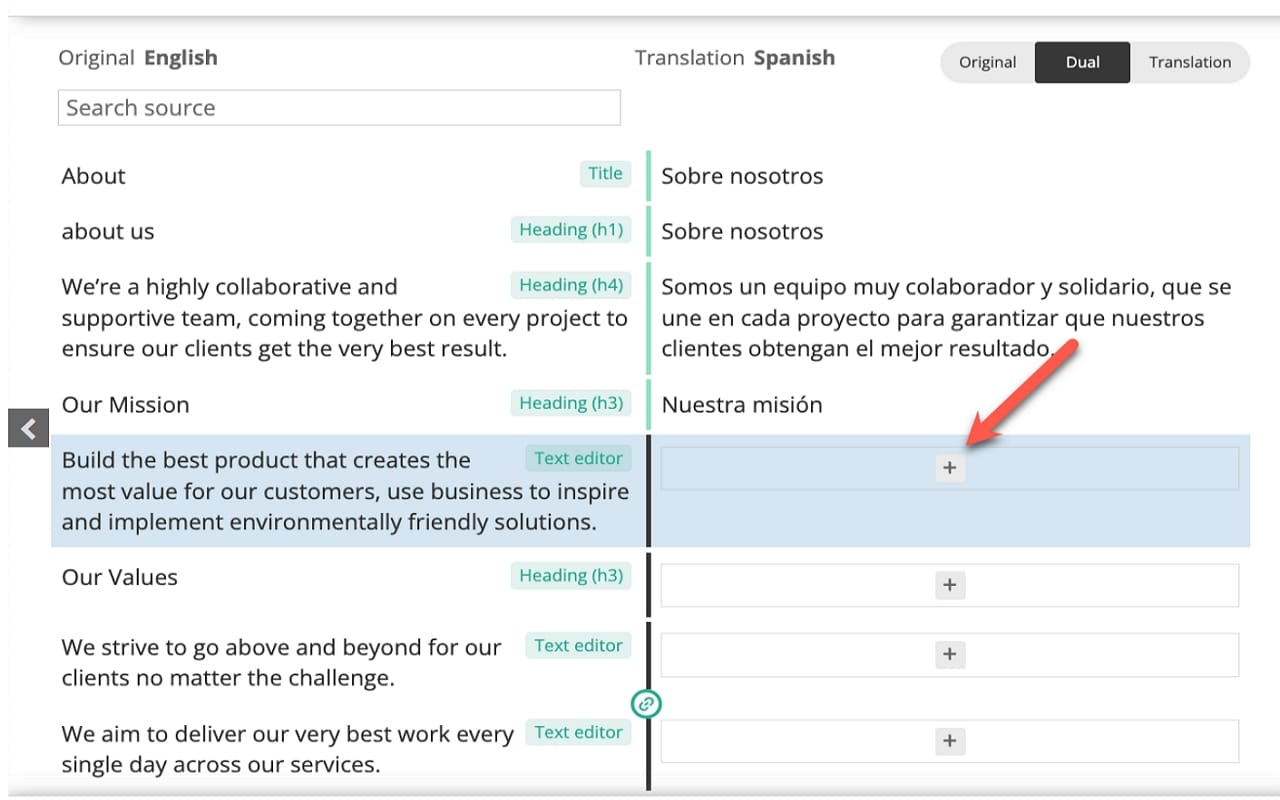Click the Translation Spanish column label
The width and height of the screenshot is (1280, 800).
(x=735, y=58)
